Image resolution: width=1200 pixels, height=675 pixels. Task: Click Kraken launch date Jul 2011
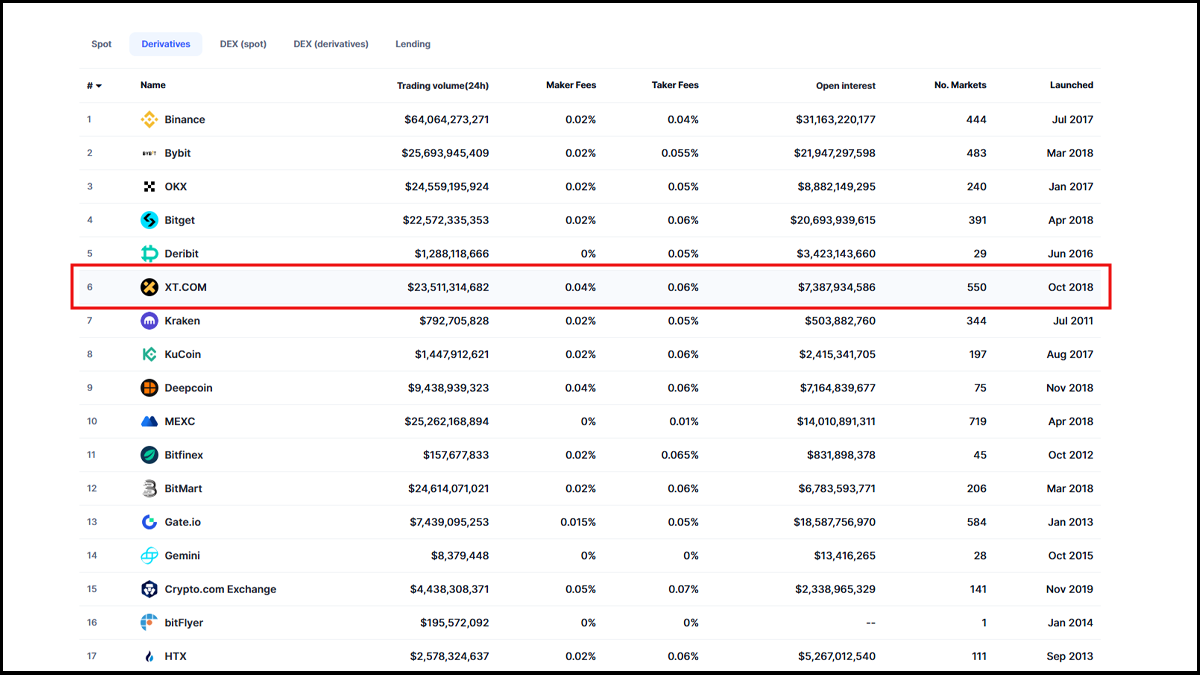[1073, 321]
